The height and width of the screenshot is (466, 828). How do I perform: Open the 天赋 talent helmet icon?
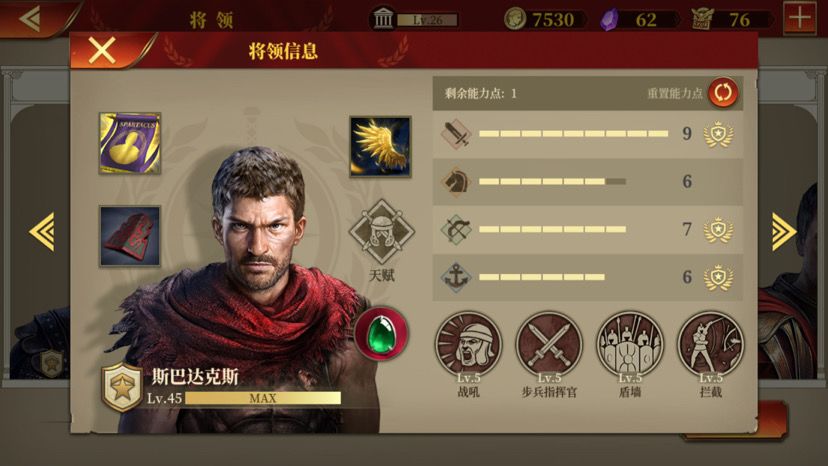381,231
